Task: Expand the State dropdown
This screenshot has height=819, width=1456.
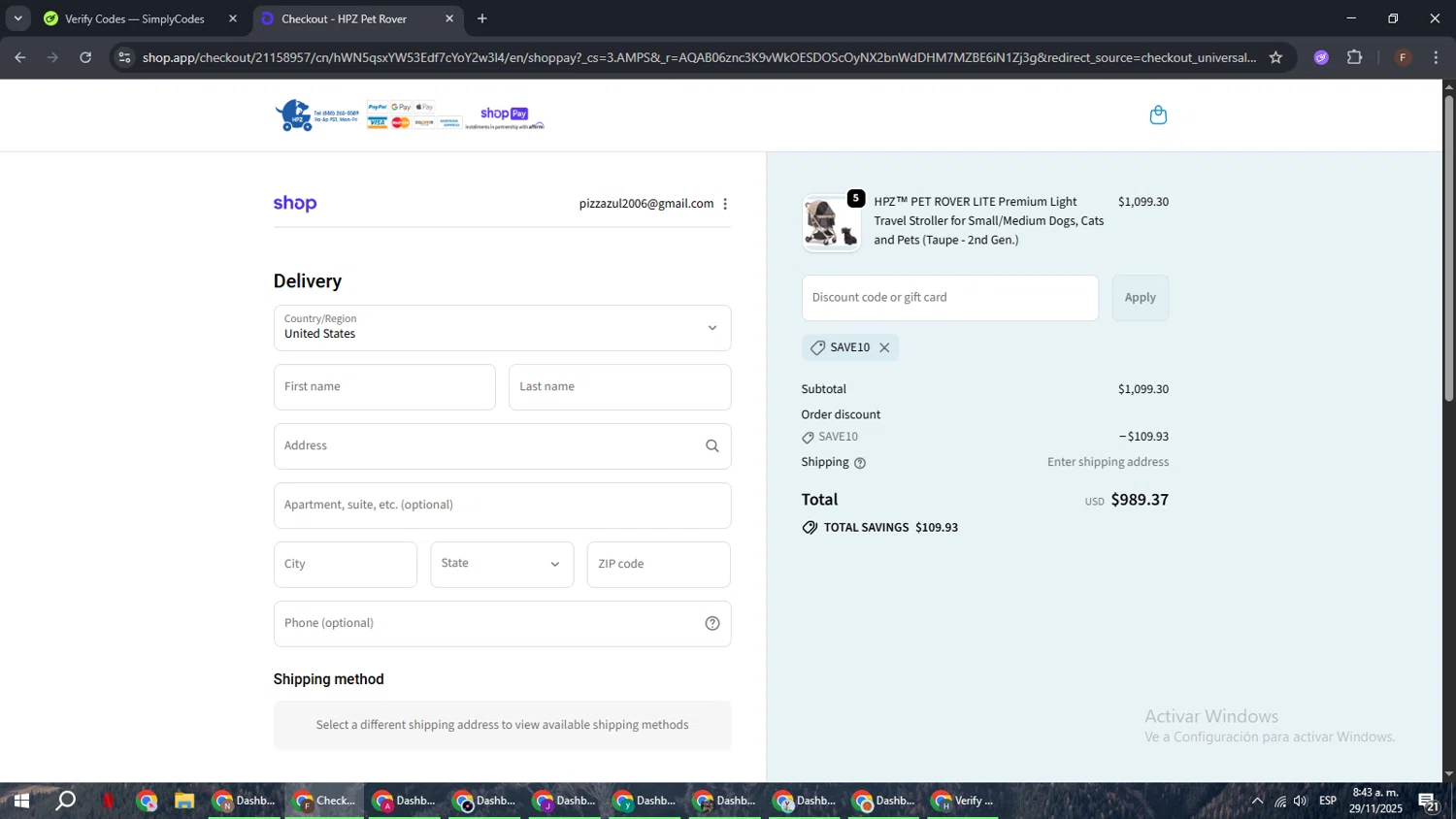Action: [x=502, y=565]
